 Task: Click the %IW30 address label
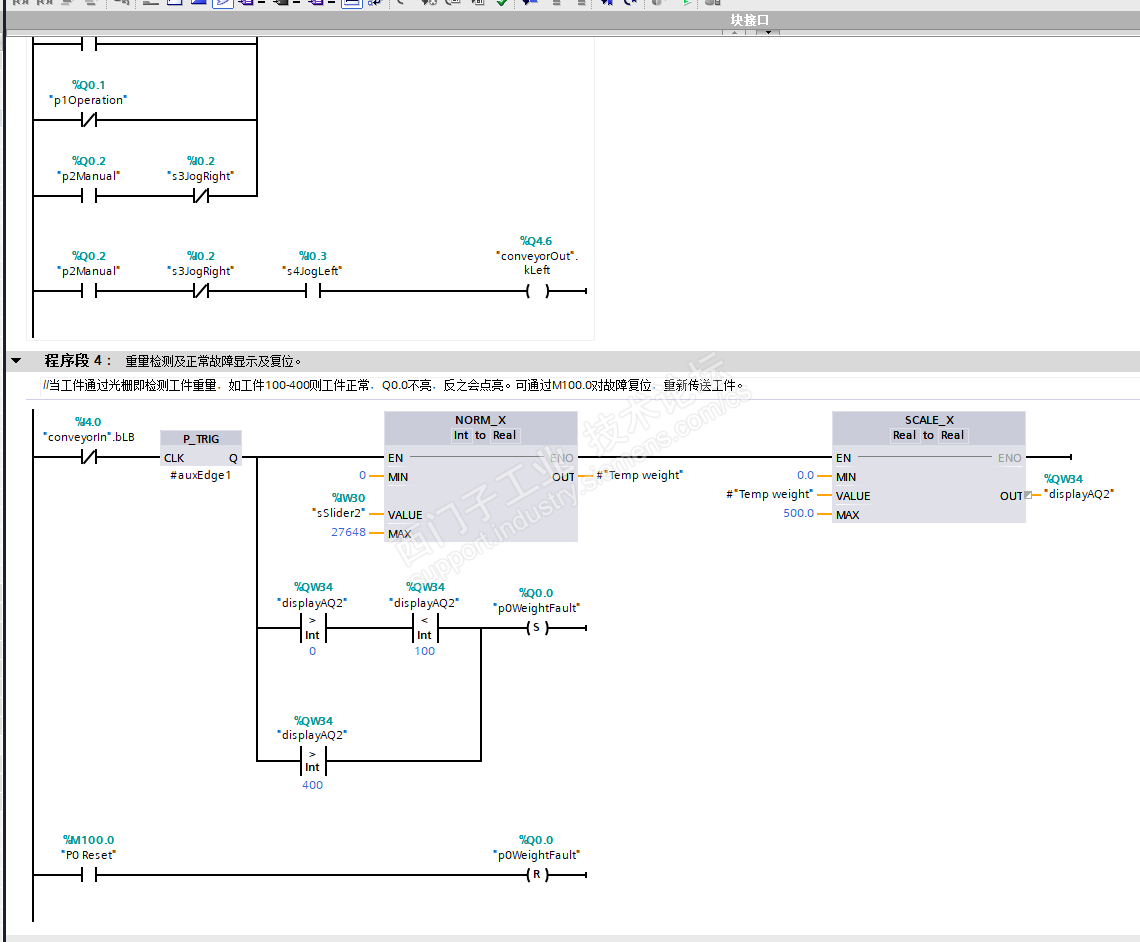pos(348,498)
